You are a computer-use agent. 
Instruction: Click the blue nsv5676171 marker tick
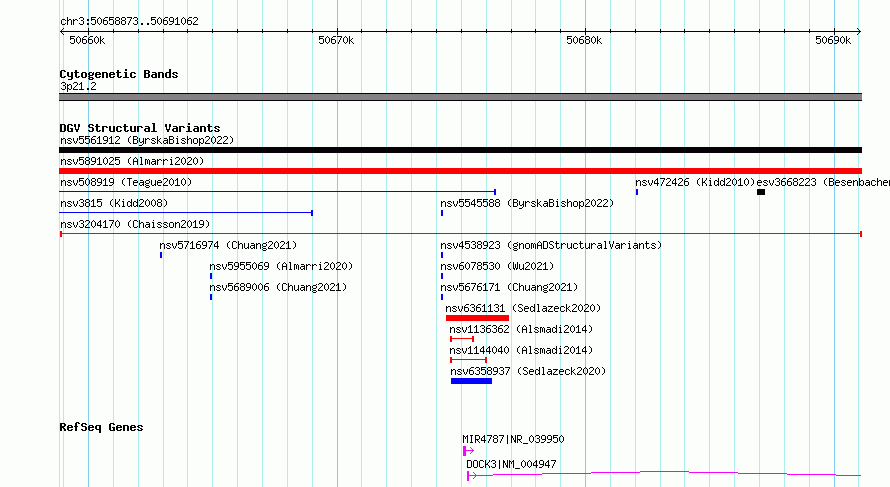pyautogui.click(x=442, y=297)
